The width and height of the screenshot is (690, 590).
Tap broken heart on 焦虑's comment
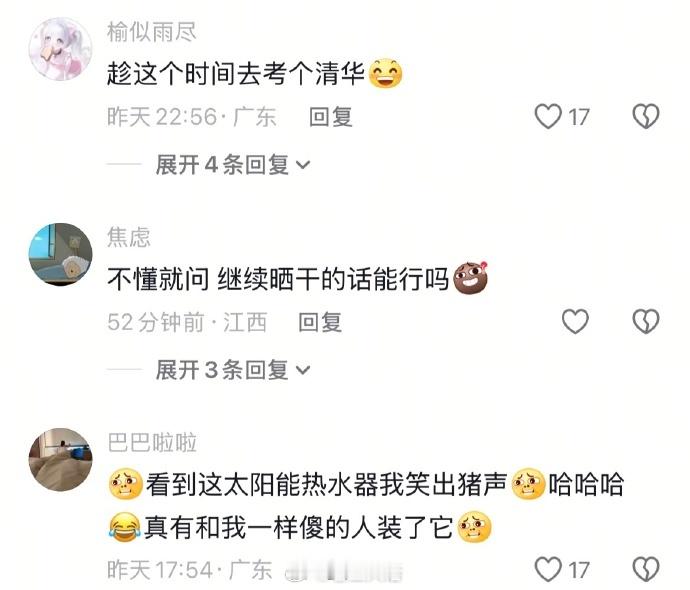click(x=646, y=321)
